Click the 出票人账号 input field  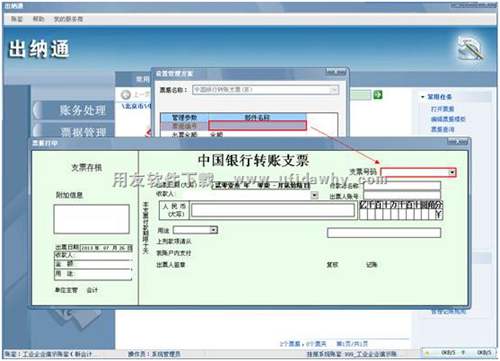click(x=402, y=196)
